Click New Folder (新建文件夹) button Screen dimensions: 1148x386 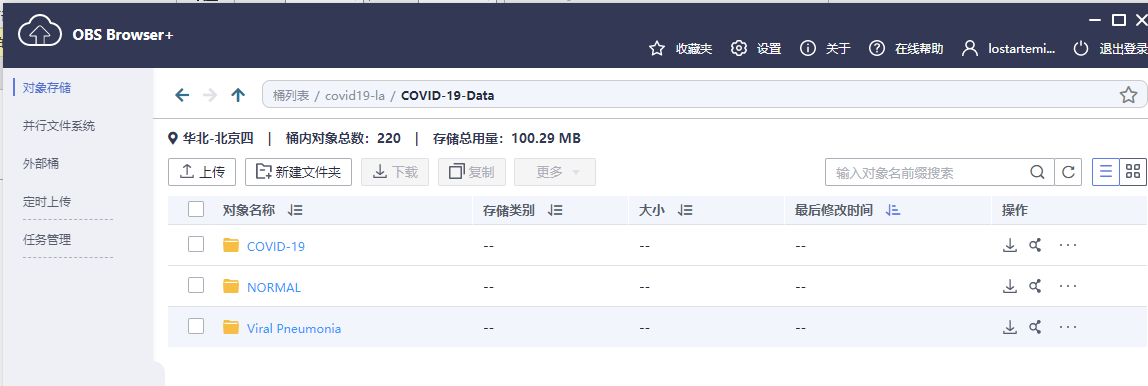point(298,172)
